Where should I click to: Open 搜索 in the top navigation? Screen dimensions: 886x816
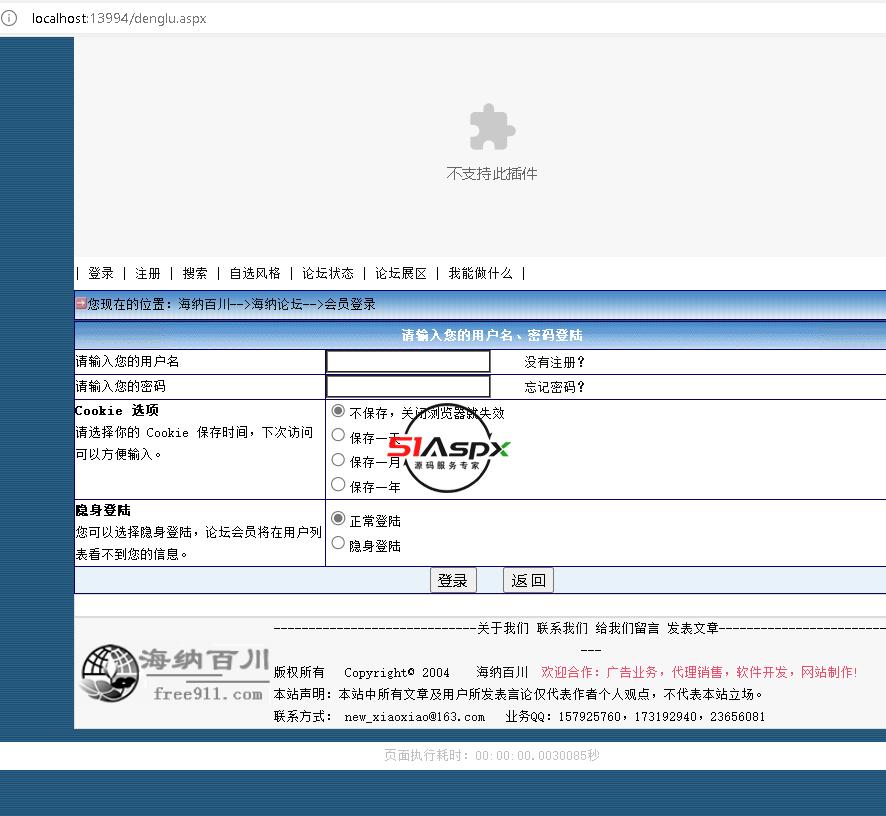tap(195, 274)
